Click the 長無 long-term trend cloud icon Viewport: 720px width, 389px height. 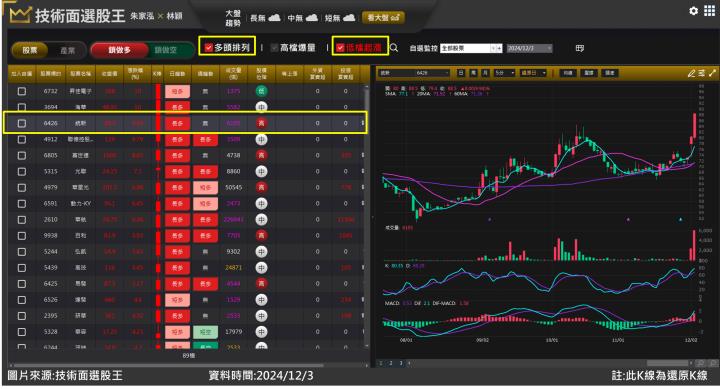coord(274,17)
